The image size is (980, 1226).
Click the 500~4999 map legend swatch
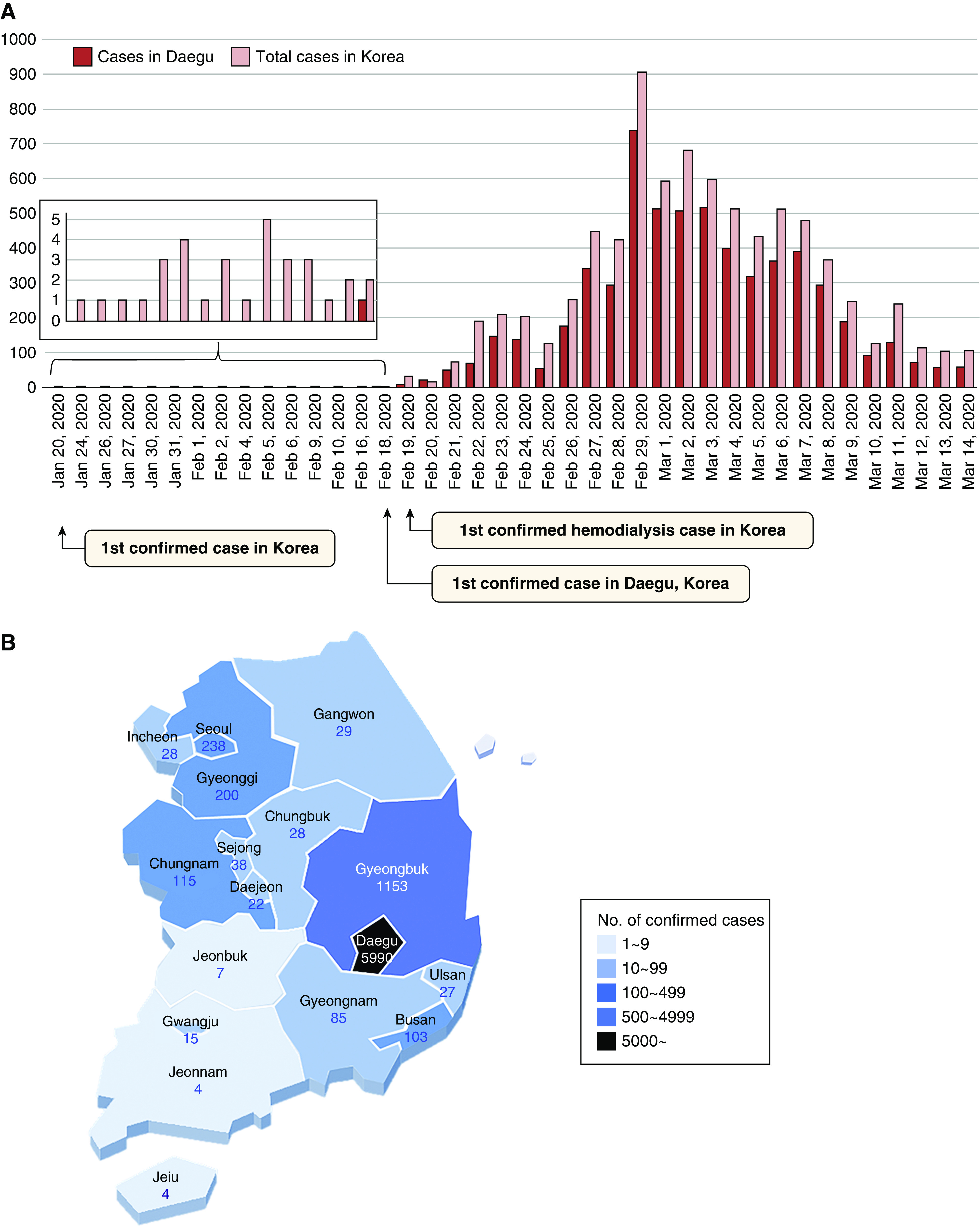[606, 1017]
